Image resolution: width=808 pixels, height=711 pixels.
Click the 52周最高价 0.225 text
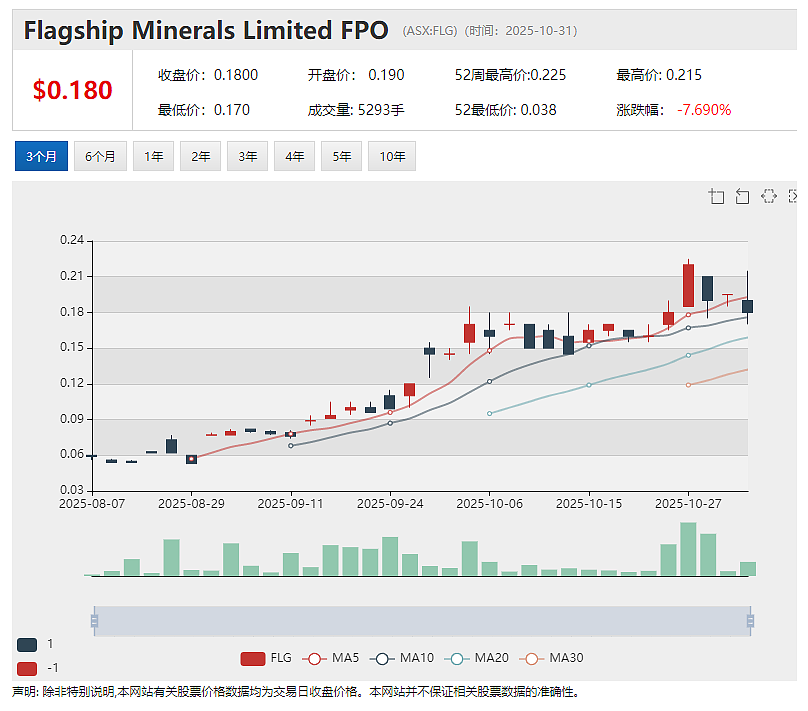(510, 75)
